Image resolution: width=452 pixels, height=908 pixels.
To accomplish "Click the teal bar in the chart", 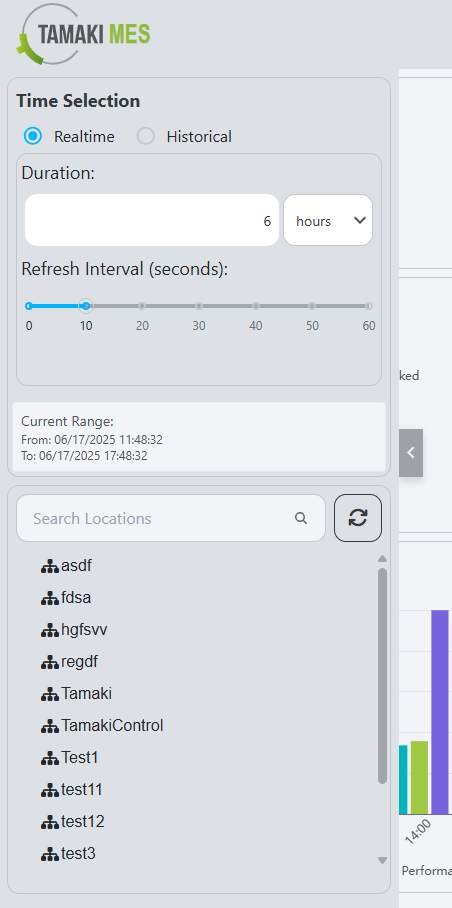I will (403, 780).
